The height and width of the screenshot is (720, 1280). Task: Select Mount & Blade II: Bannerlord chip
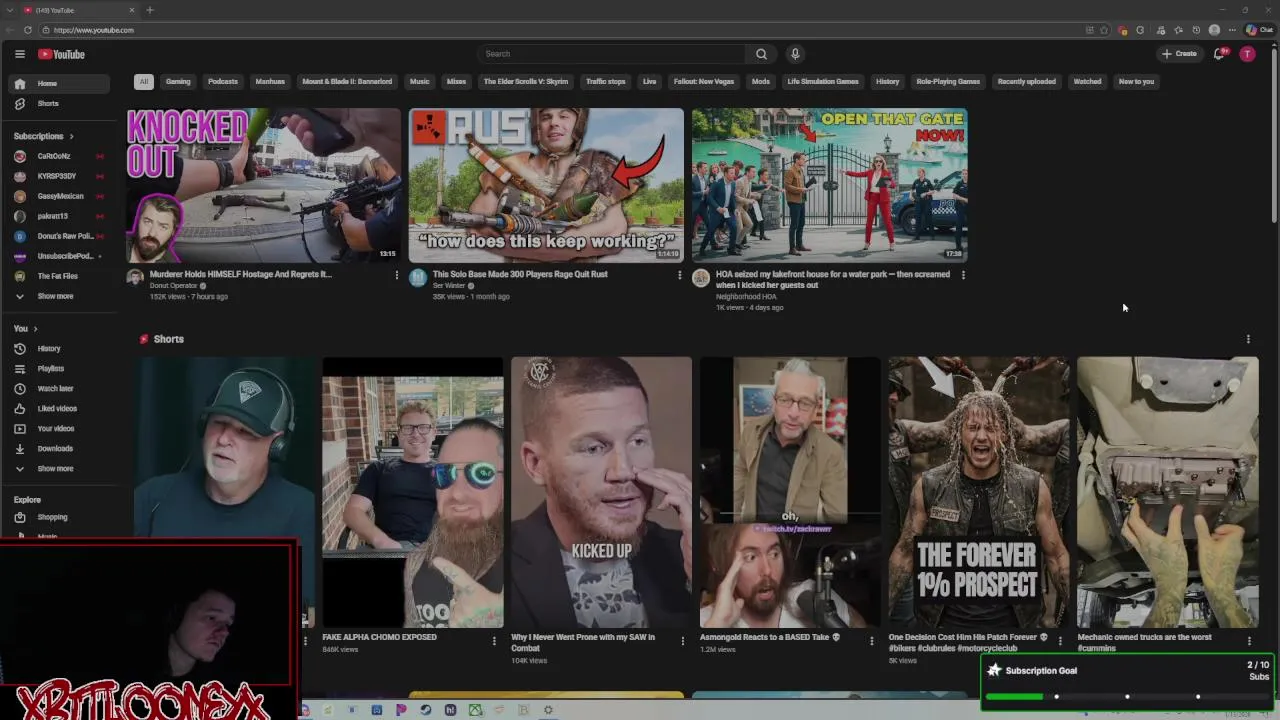click(347, 82)
